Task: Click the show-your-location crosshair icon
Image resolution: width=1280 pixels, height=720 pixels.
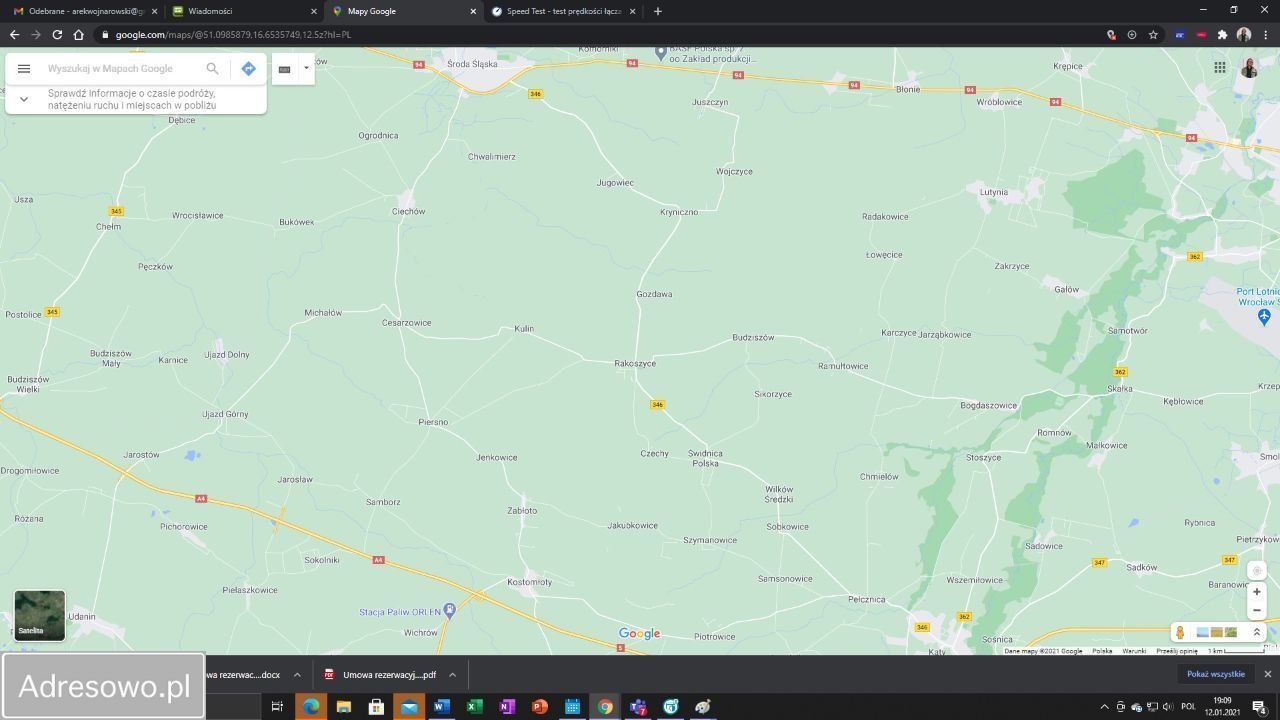Action: pyautogui.click(x=1256, y=570)
